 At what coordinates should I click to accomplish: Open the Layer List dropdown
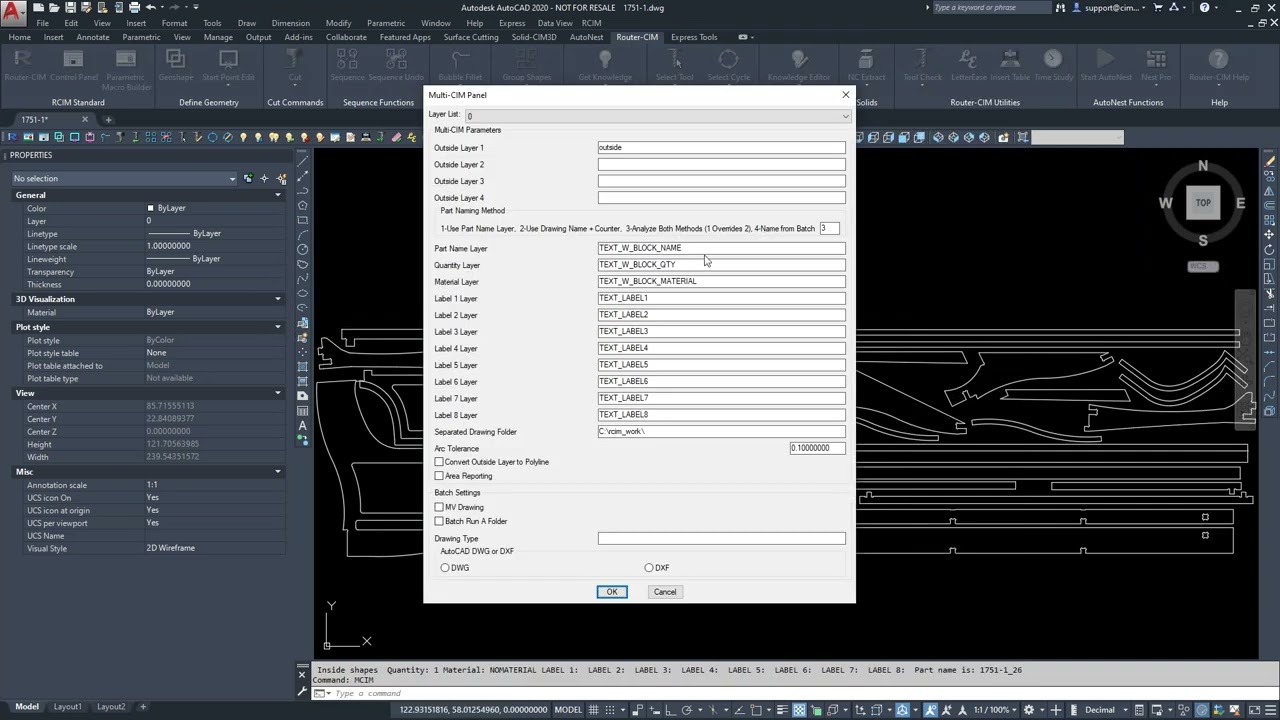coord(845,116)
